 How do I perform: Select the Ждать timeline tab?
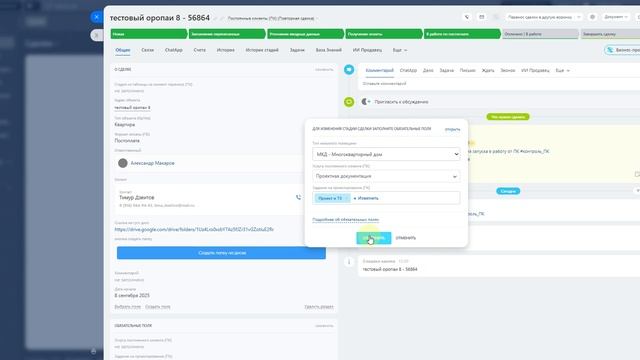click(x=488, y=71)
